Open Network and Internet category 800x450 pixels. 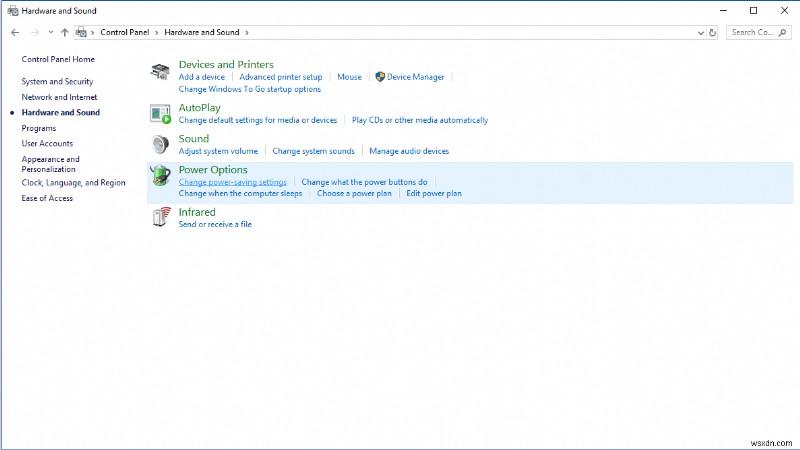point(59,97)
